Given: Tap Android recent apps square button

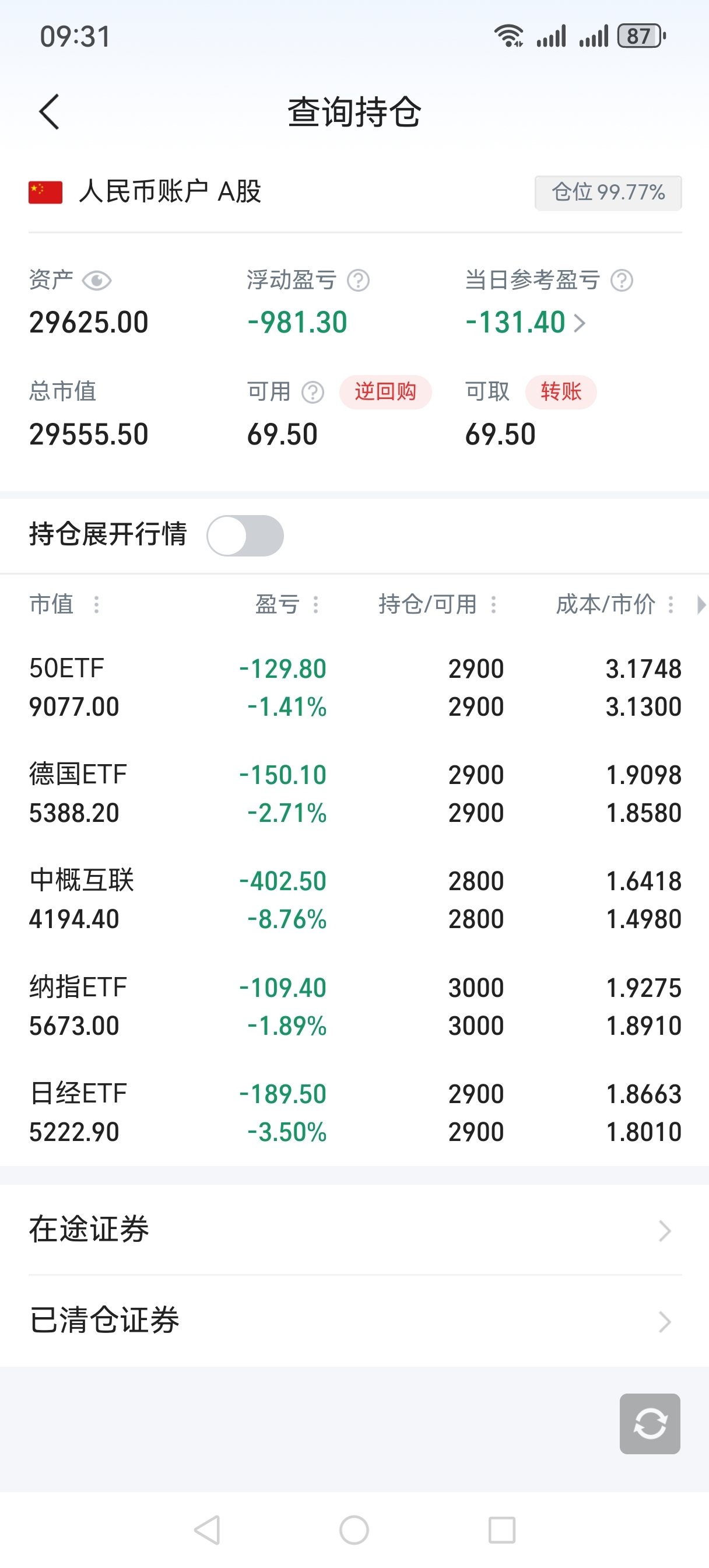Looking at the screenshot, I should click(x=501, y=1529).
